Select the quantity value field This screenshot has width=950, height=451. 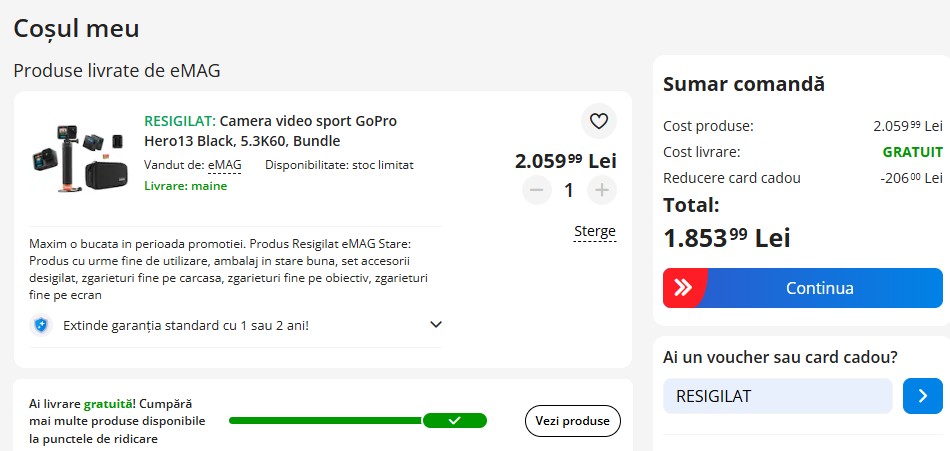click(x=569, y=190)
